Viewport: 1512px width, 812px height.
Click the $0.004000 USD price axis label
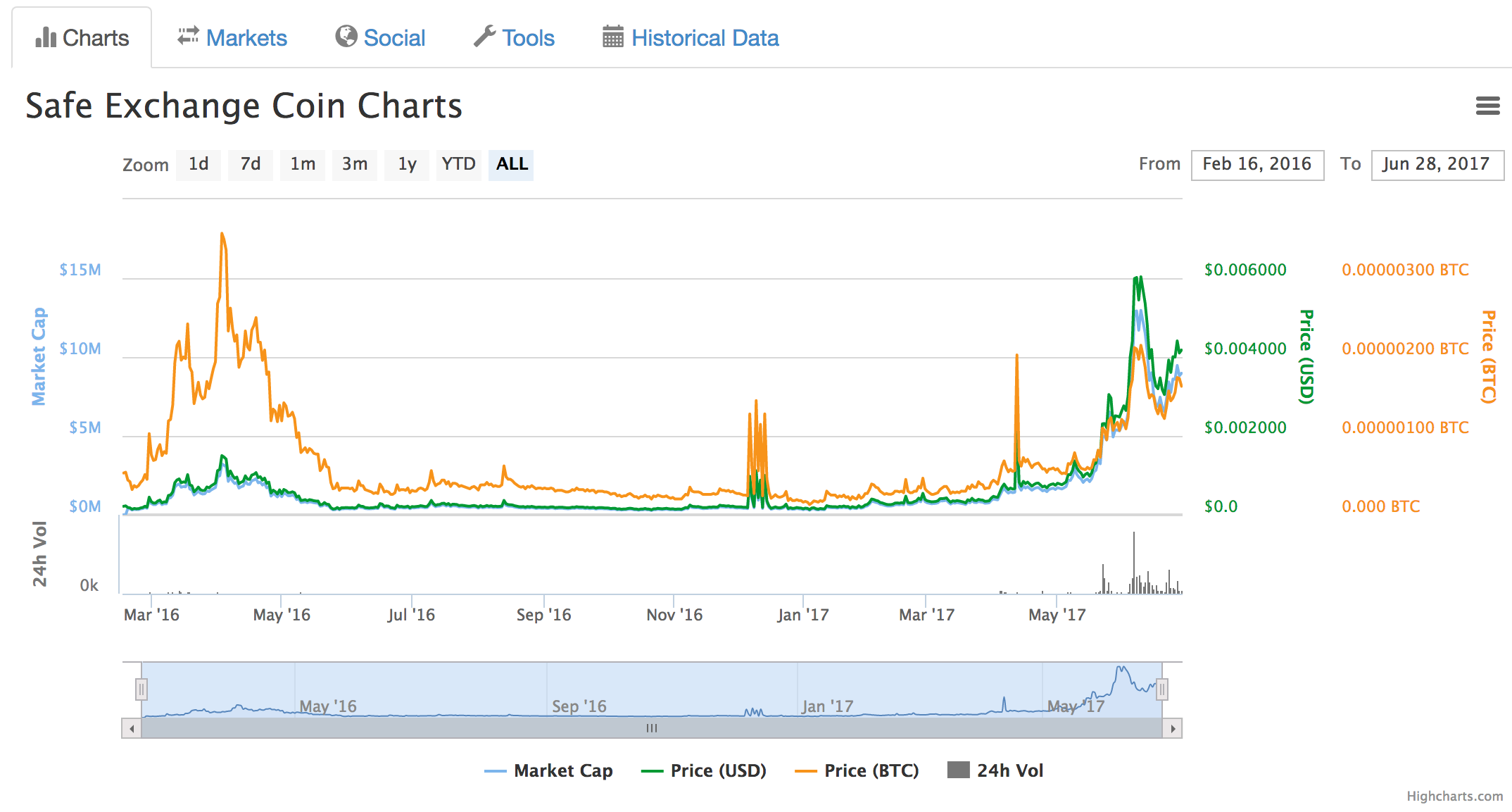point(1245,349)
